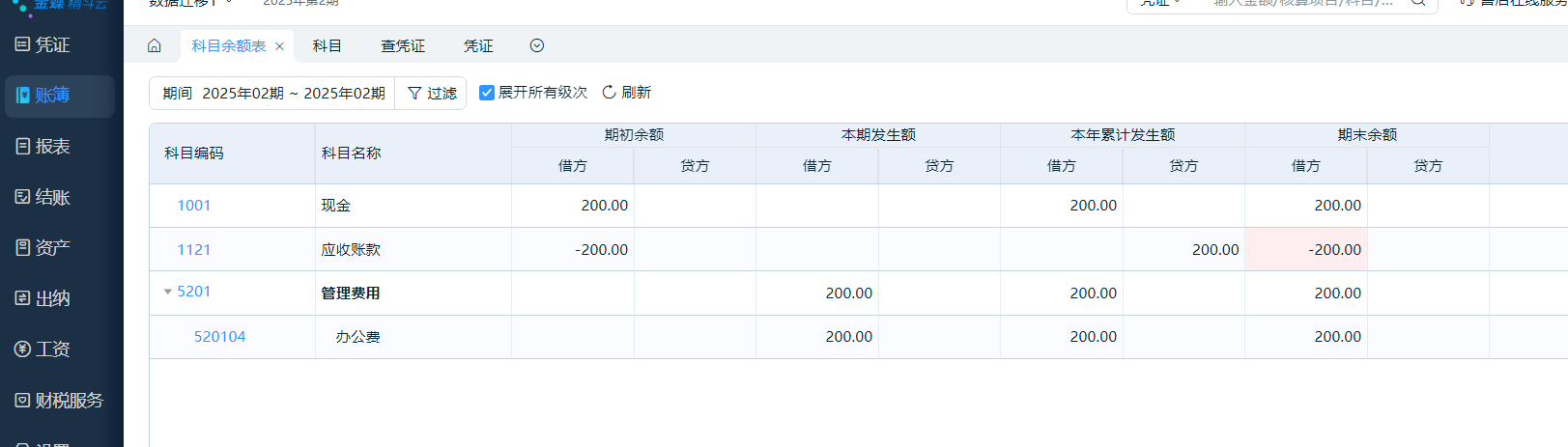Switch to the 查凭证 tab
Screen dimensions: 1568x447
click(403, 45)
